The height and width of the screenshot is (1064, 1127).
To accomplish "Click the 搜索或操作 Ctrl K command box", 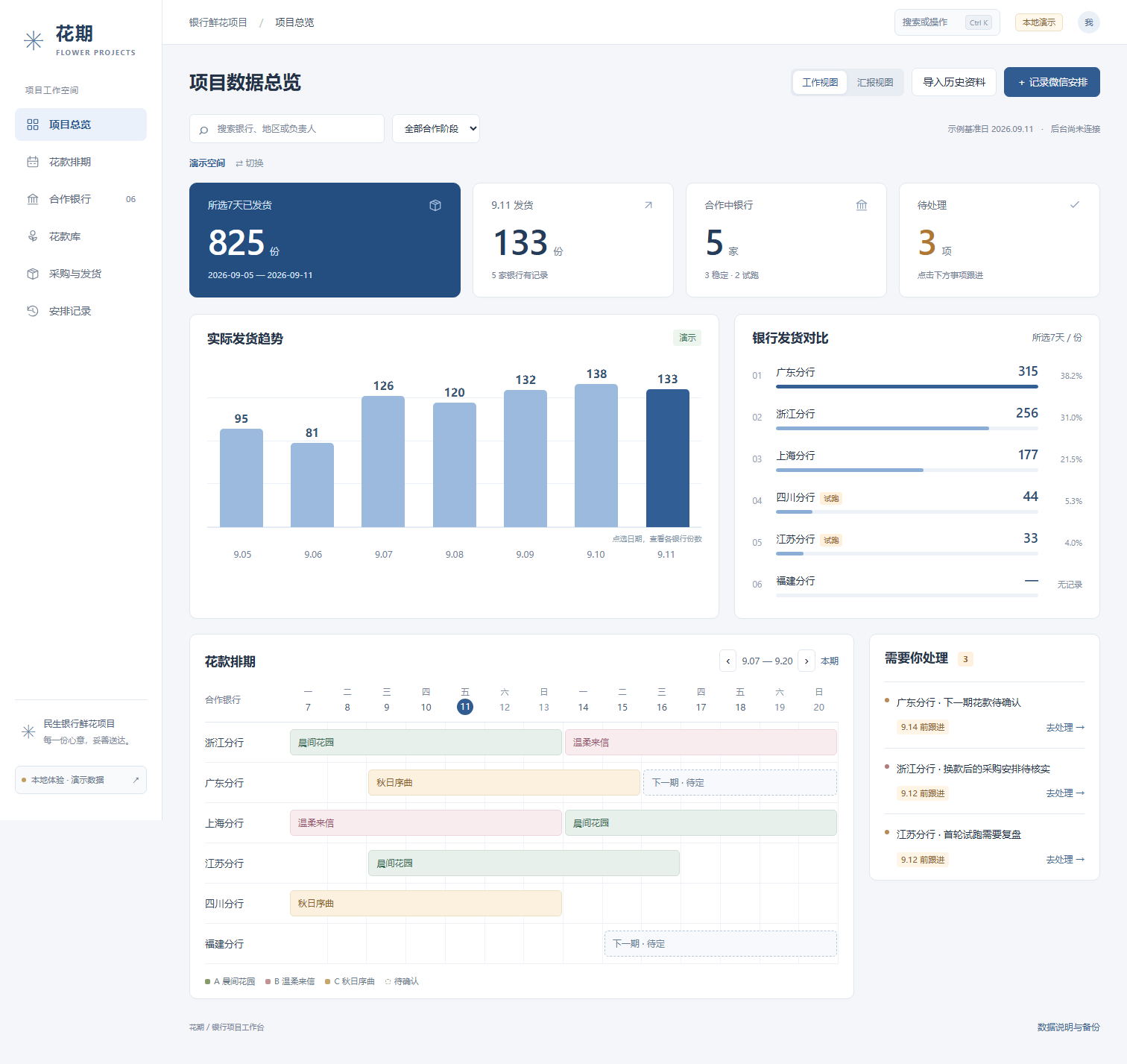I will coord(947,22).
